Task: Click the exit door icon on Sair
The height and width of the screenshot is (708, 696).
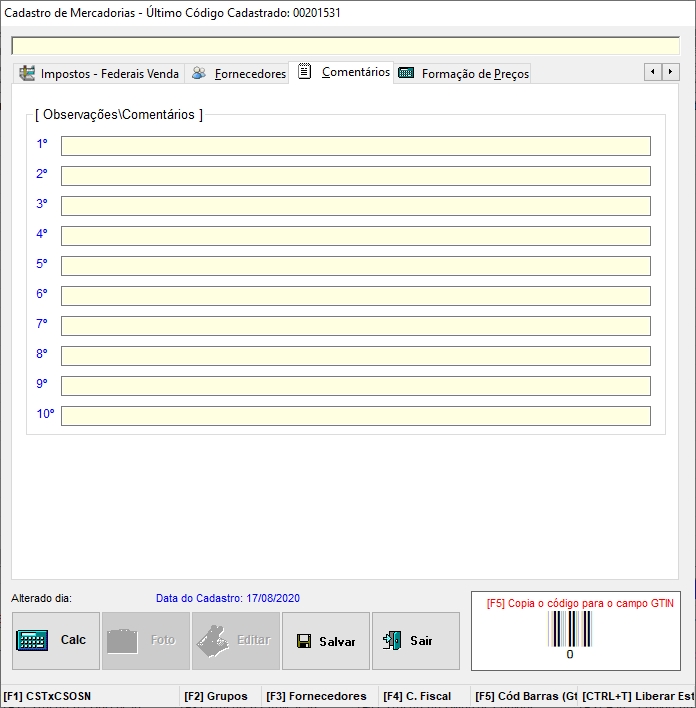Action: coord(392,641)
